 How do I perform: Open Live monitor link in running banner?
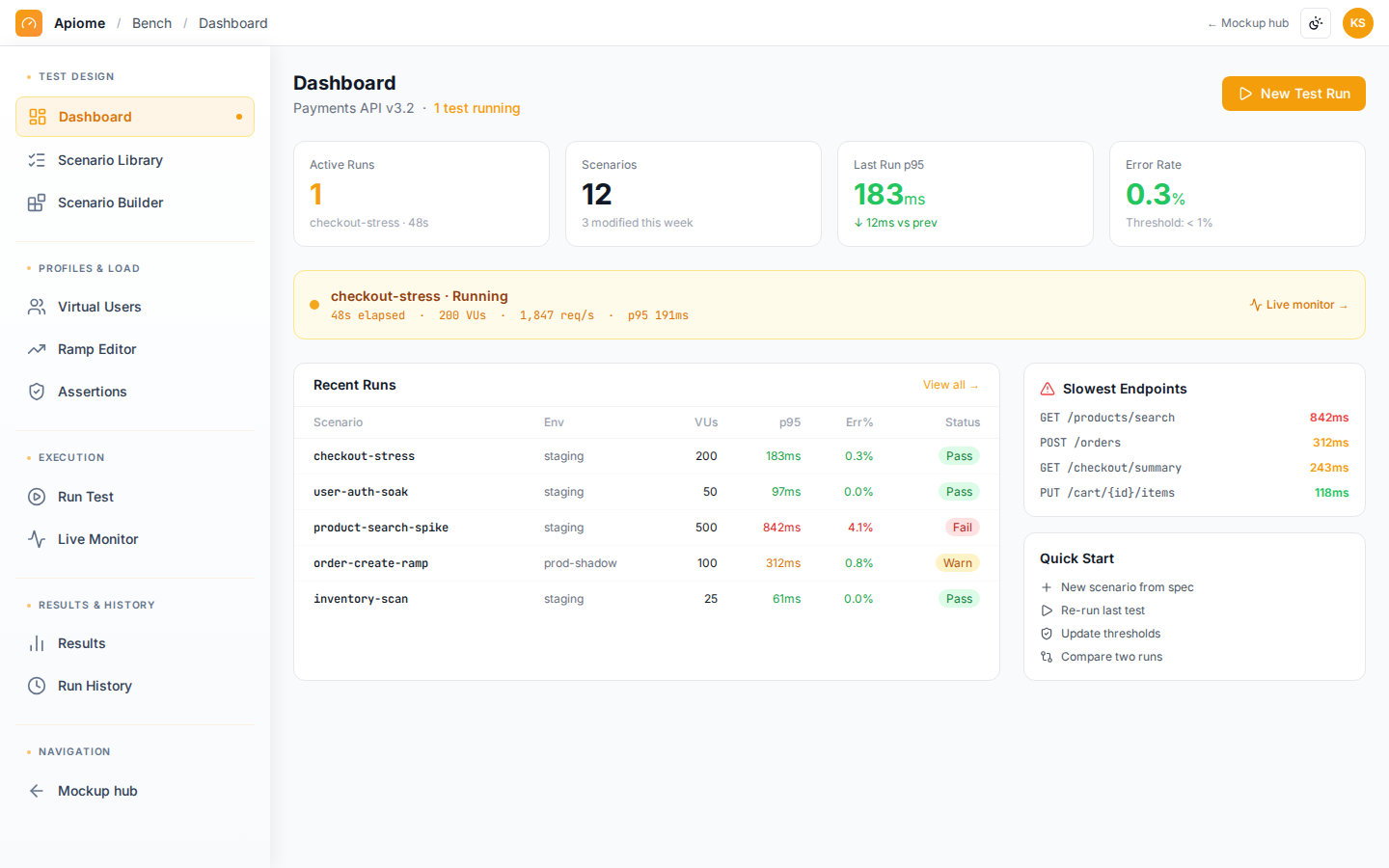click(x=1298, y=305)
